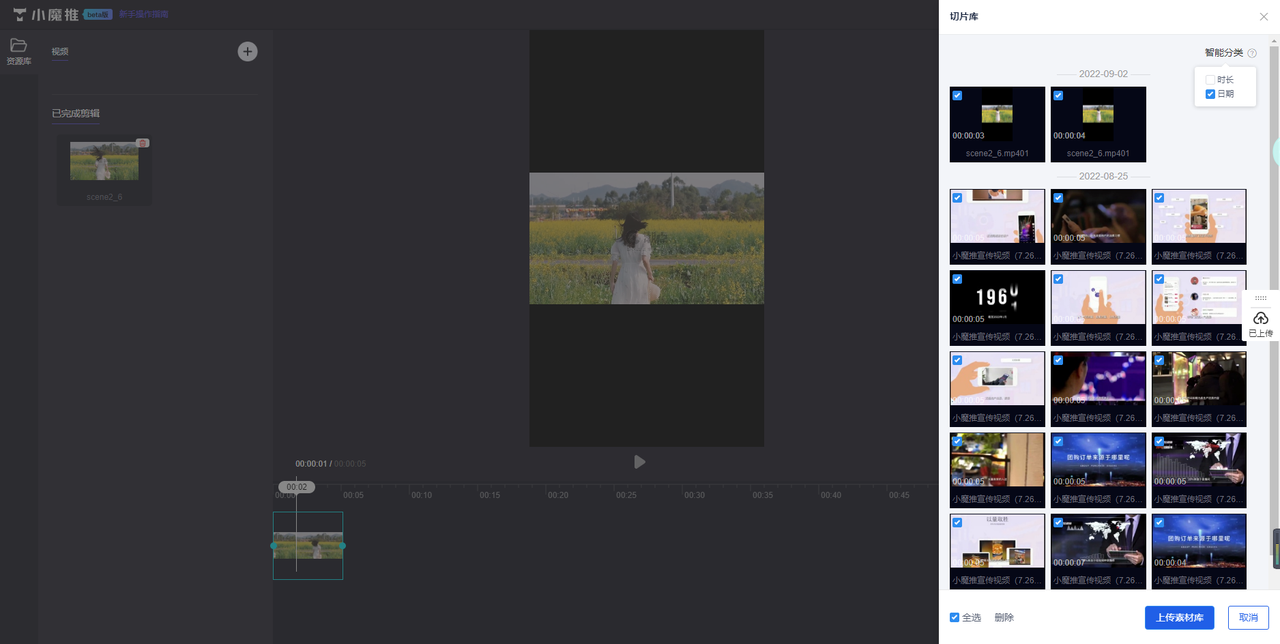
Task: Click the 小魔推 logo icon
Action: [x=20, y=15]
